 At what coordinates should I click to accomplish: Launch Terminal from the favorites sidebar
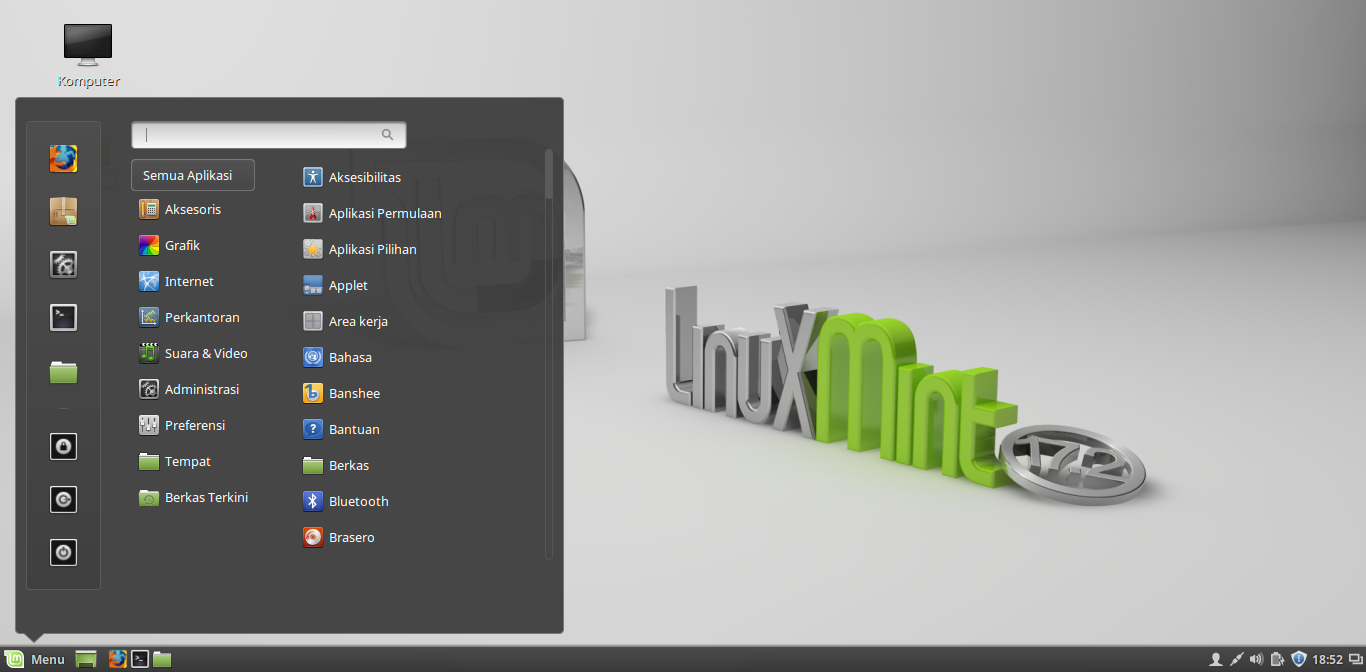click(63, 317)
